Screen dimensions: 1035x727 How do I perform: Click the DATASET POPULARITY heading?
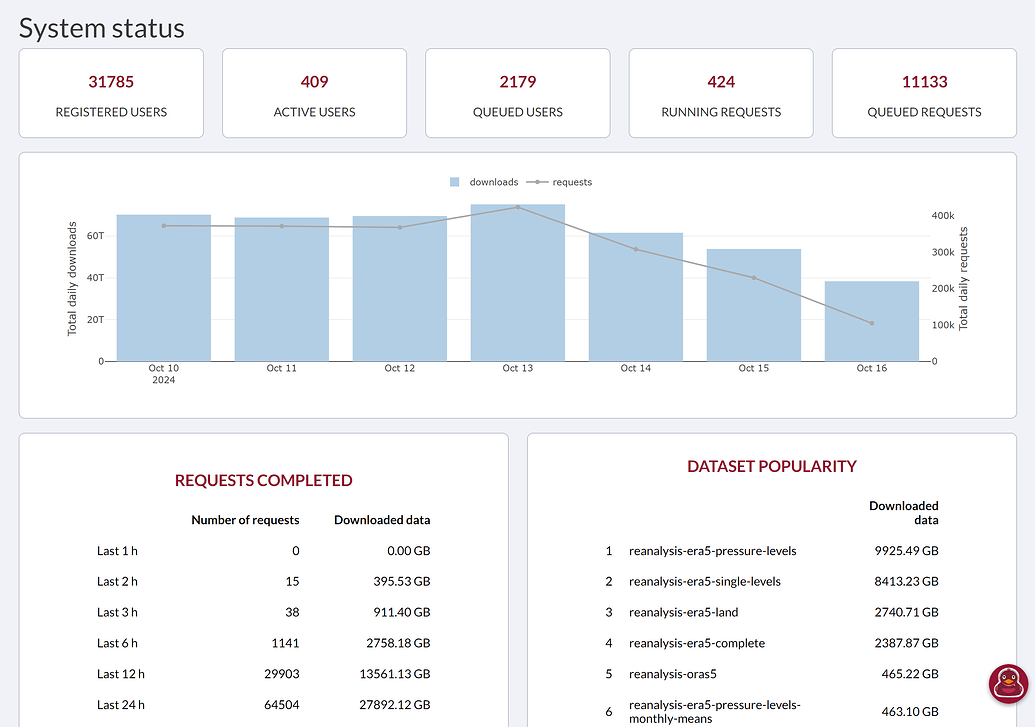772,467
